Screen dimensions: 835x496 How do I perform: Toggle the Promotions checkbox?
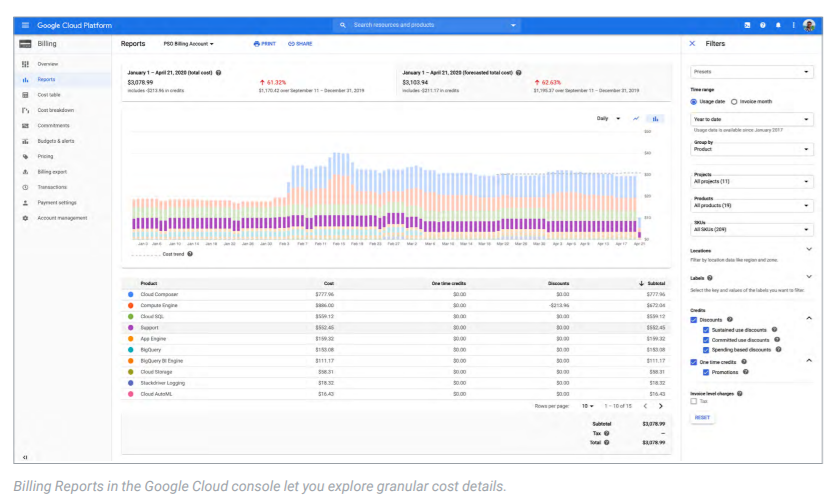706,372
